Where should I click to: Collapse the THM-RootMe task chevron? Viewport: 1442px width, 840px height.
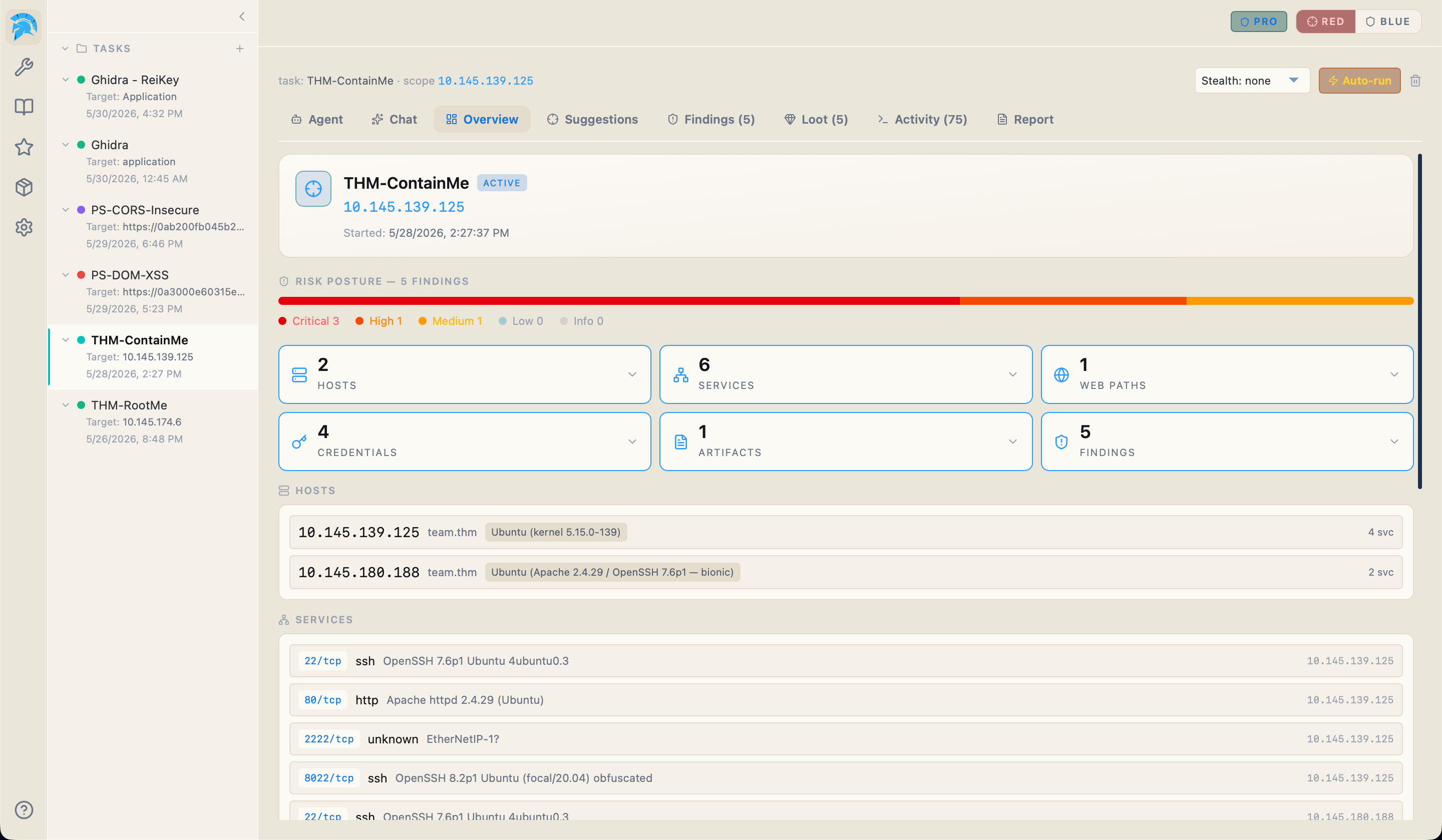point(65,405)
